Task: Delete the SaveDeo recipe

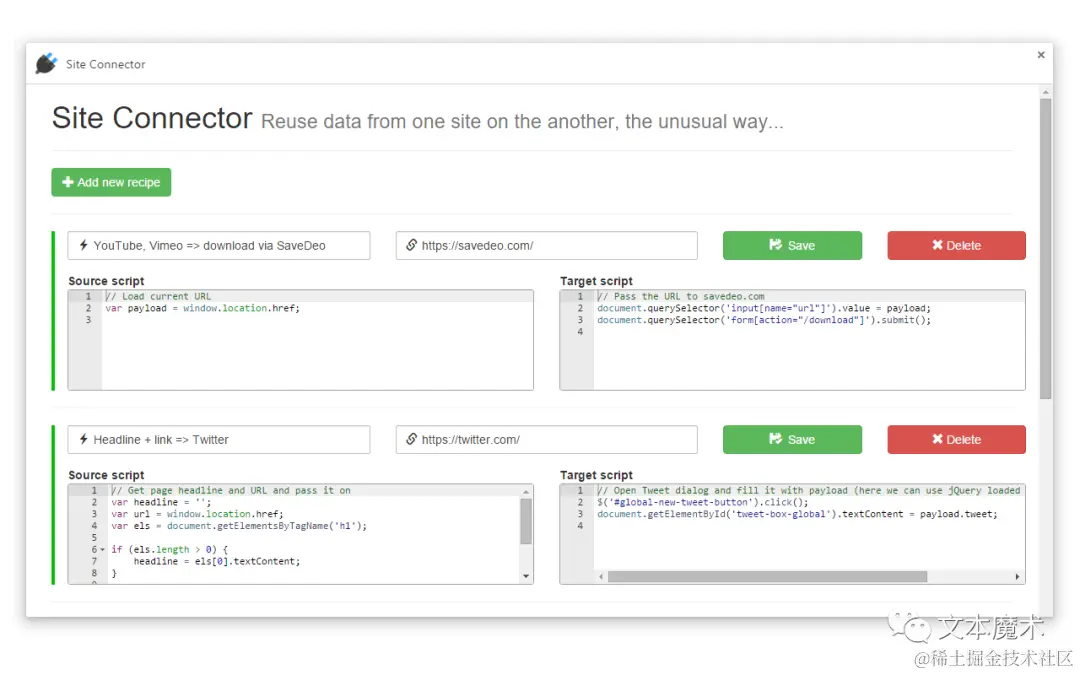Action: [956, 245]
